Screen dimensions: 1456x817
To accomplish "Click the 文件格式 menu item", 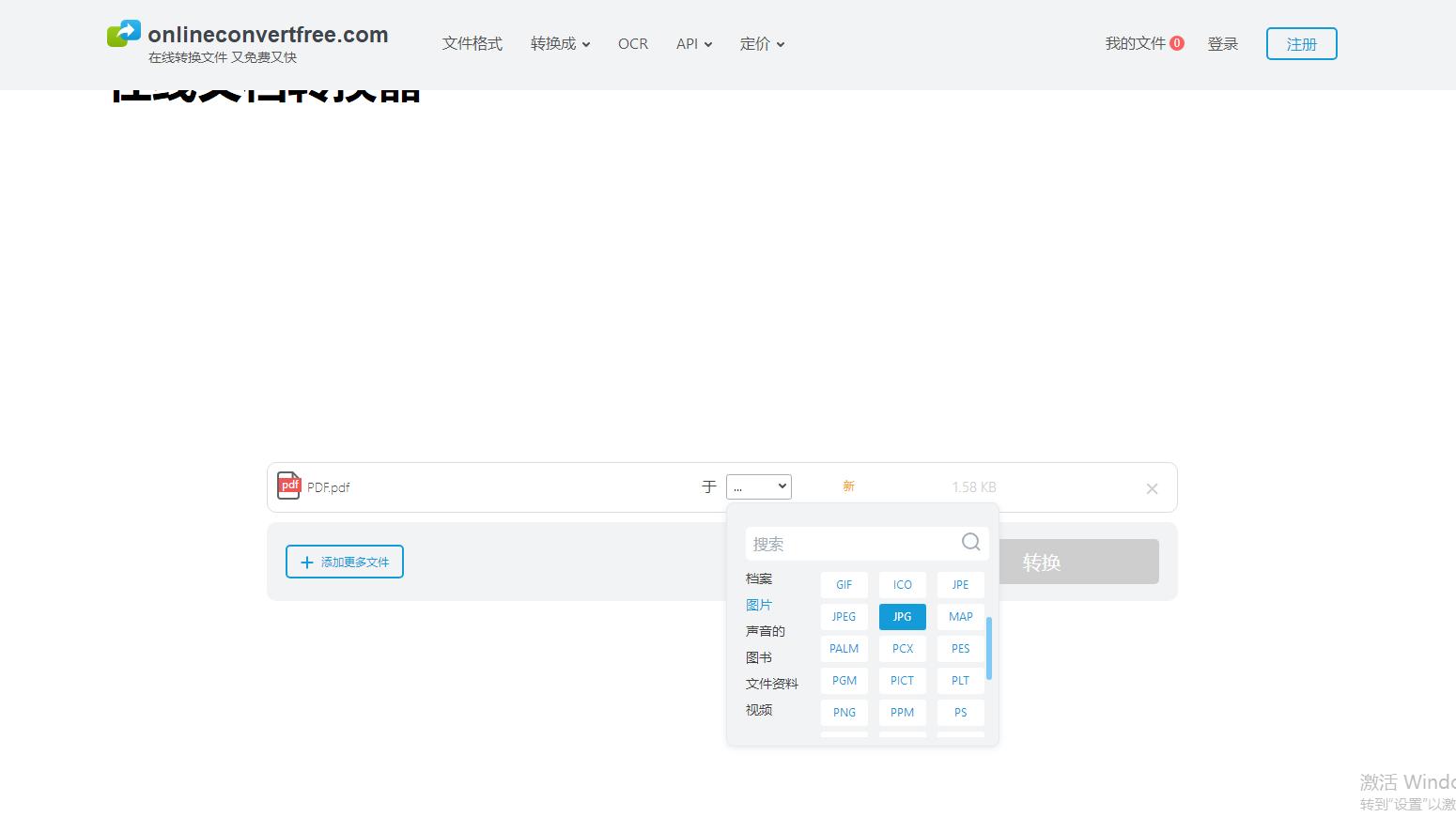I will (472, 43).
